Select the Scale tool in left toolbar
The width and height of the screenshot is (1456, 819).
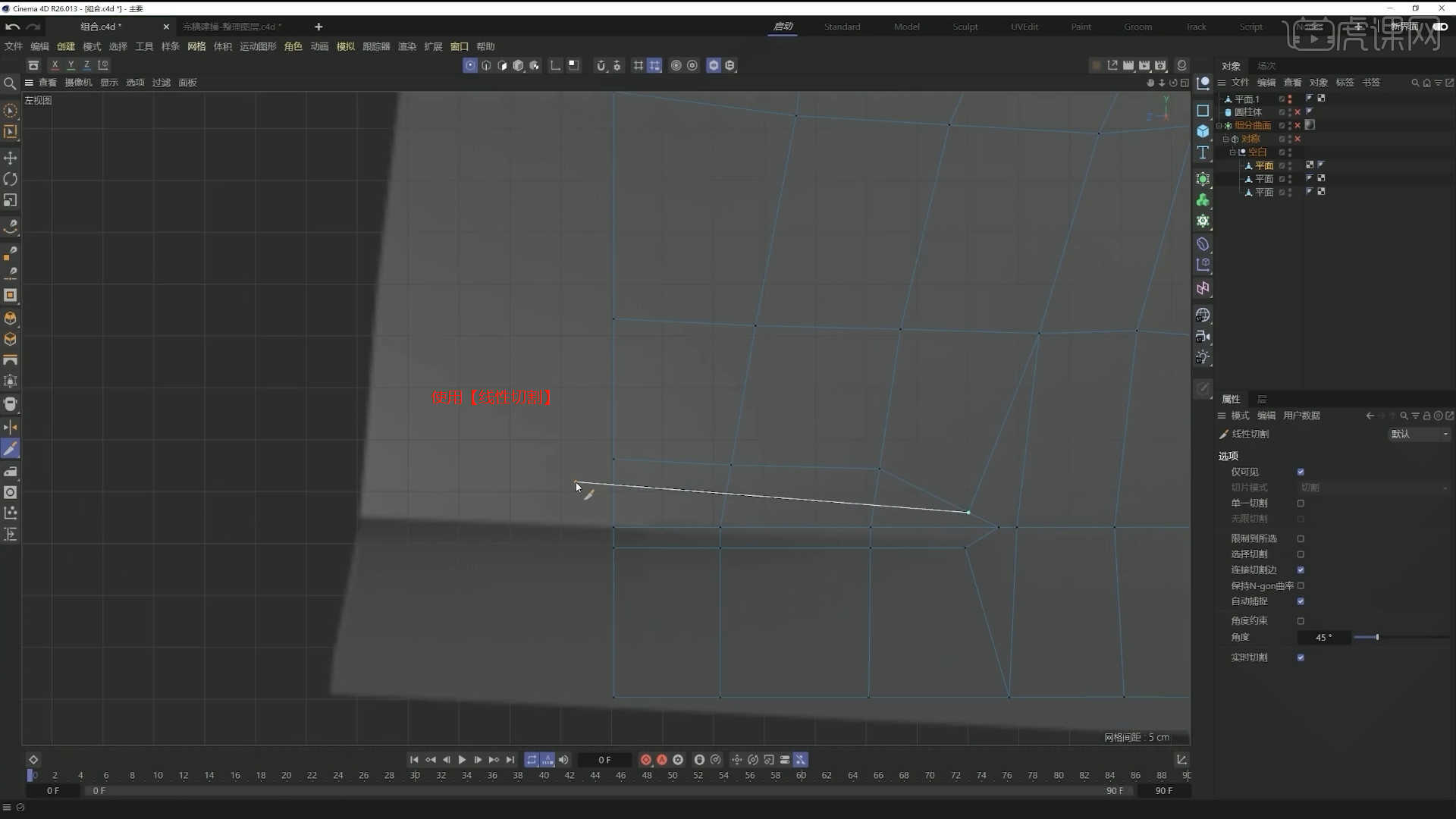11,200
